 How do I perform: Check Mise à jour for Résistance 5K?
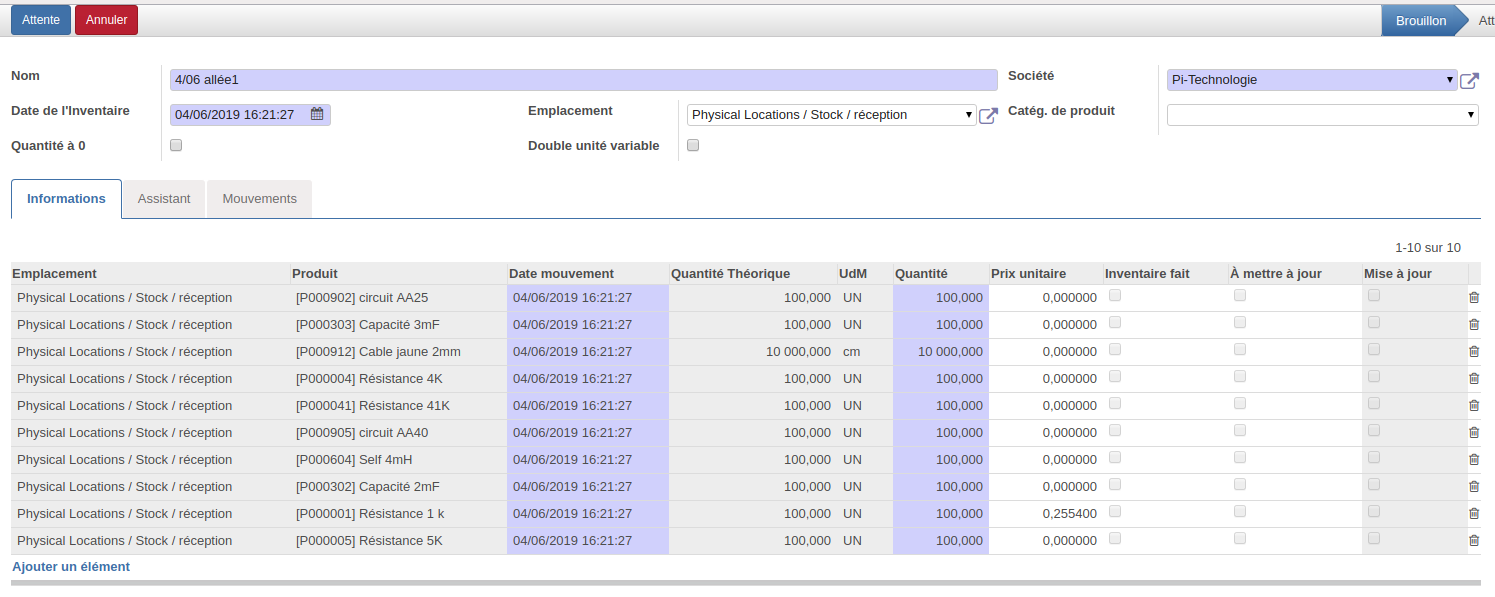[1374, 538]
